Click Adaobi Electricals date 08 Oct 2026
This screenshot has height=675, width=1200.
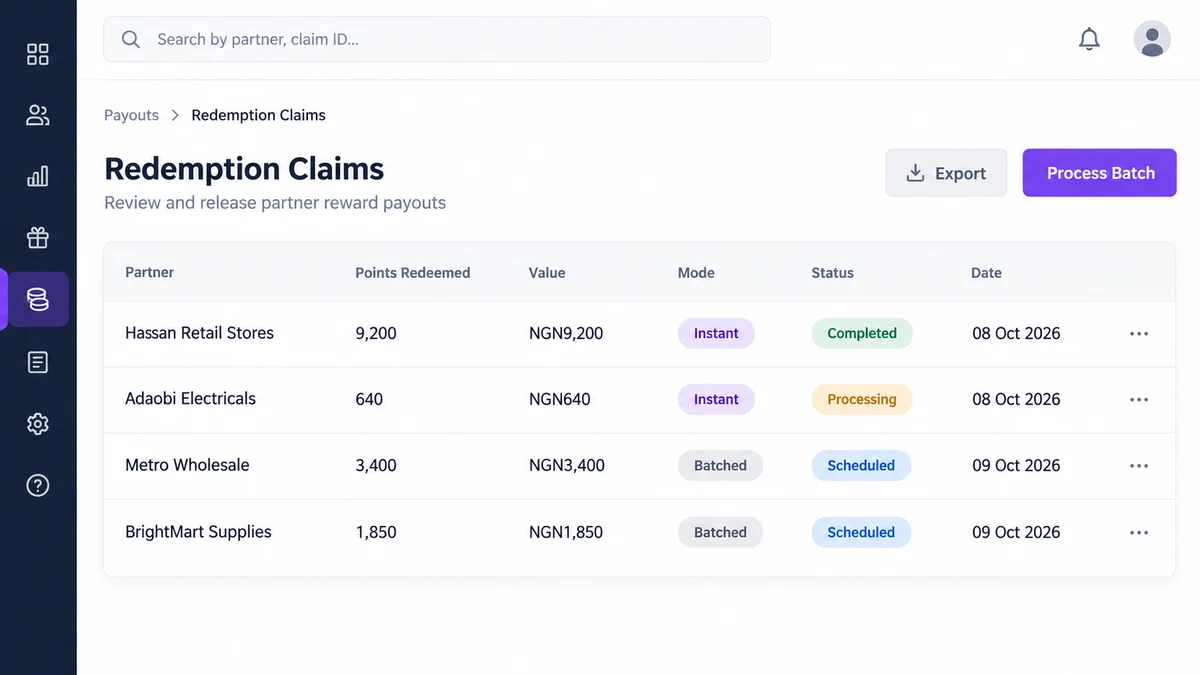(x=1016, y=399)
